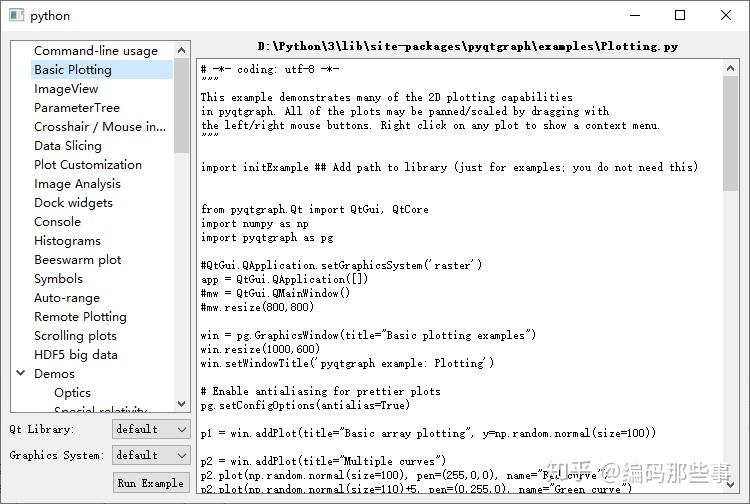Click the code view scrollbar thumb
The height and width of the screenshot is (504, 750).
coord(730,134)
